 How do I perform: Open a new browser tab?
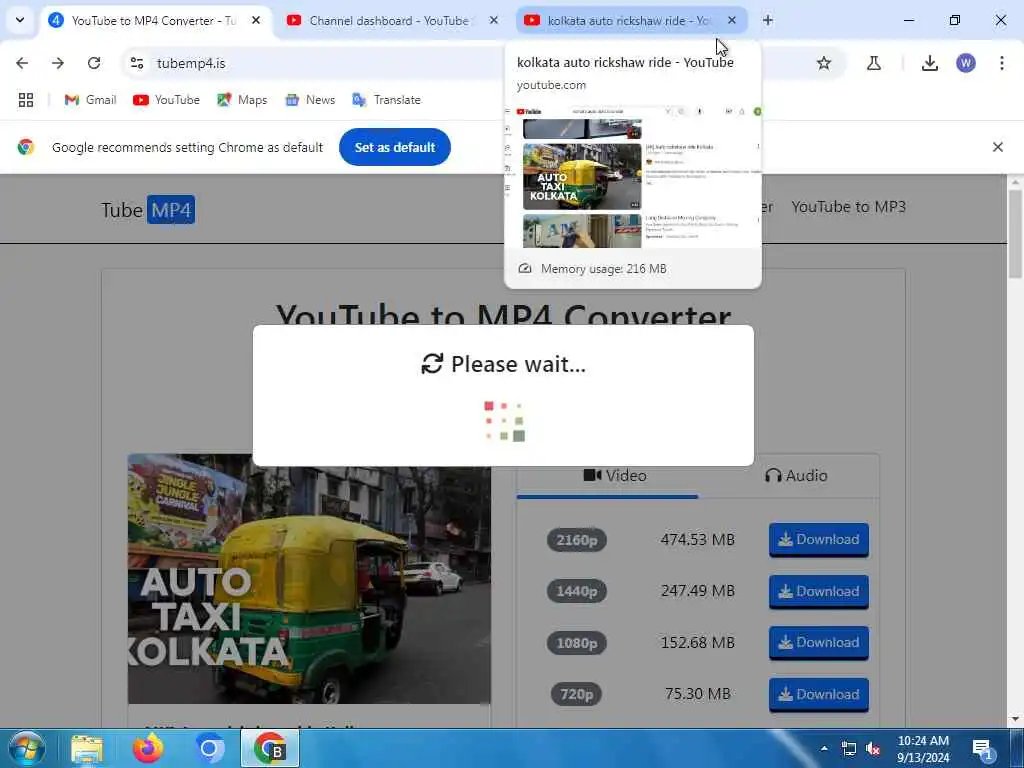click(768, 20)
